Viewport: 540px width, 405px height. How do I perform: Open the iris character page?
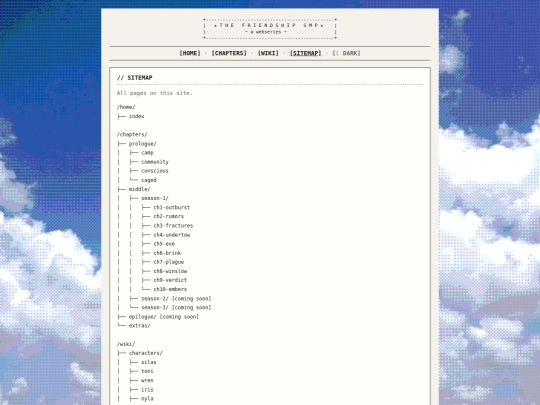[x=147, y=390]
